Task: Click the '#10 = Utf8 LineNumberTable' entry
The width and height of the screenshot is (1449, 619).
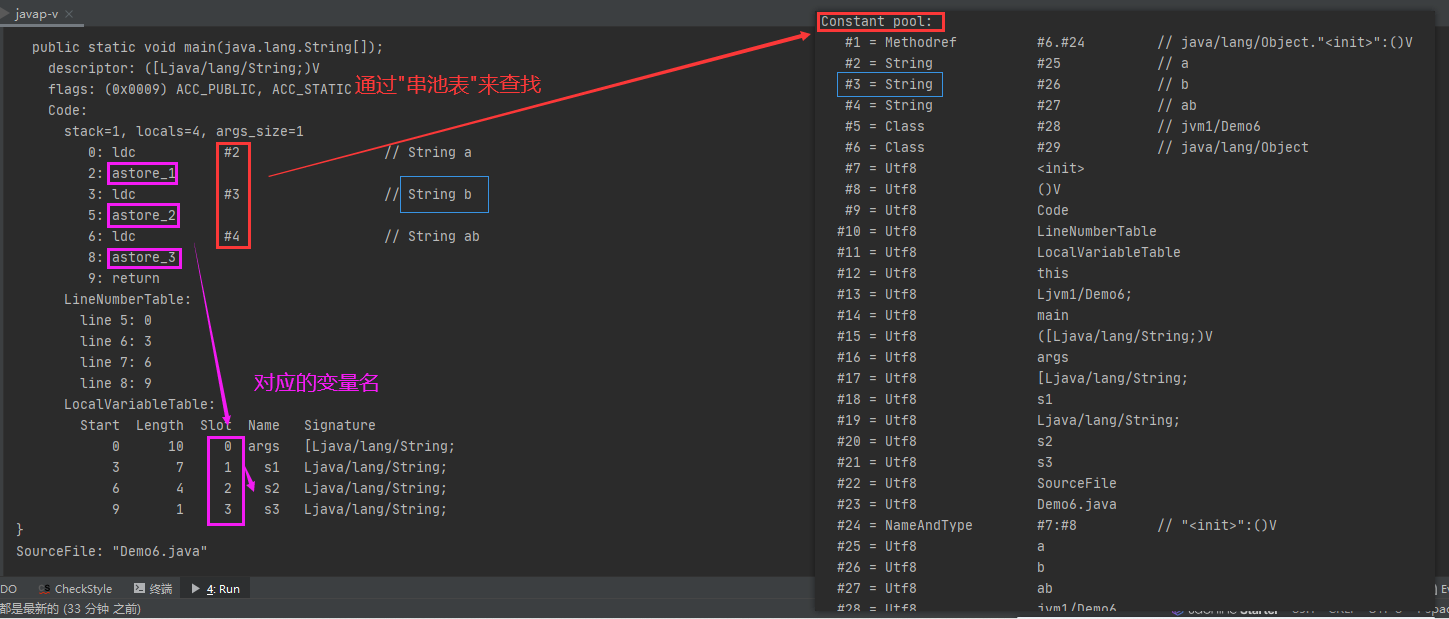Action: tap(997, 231)
